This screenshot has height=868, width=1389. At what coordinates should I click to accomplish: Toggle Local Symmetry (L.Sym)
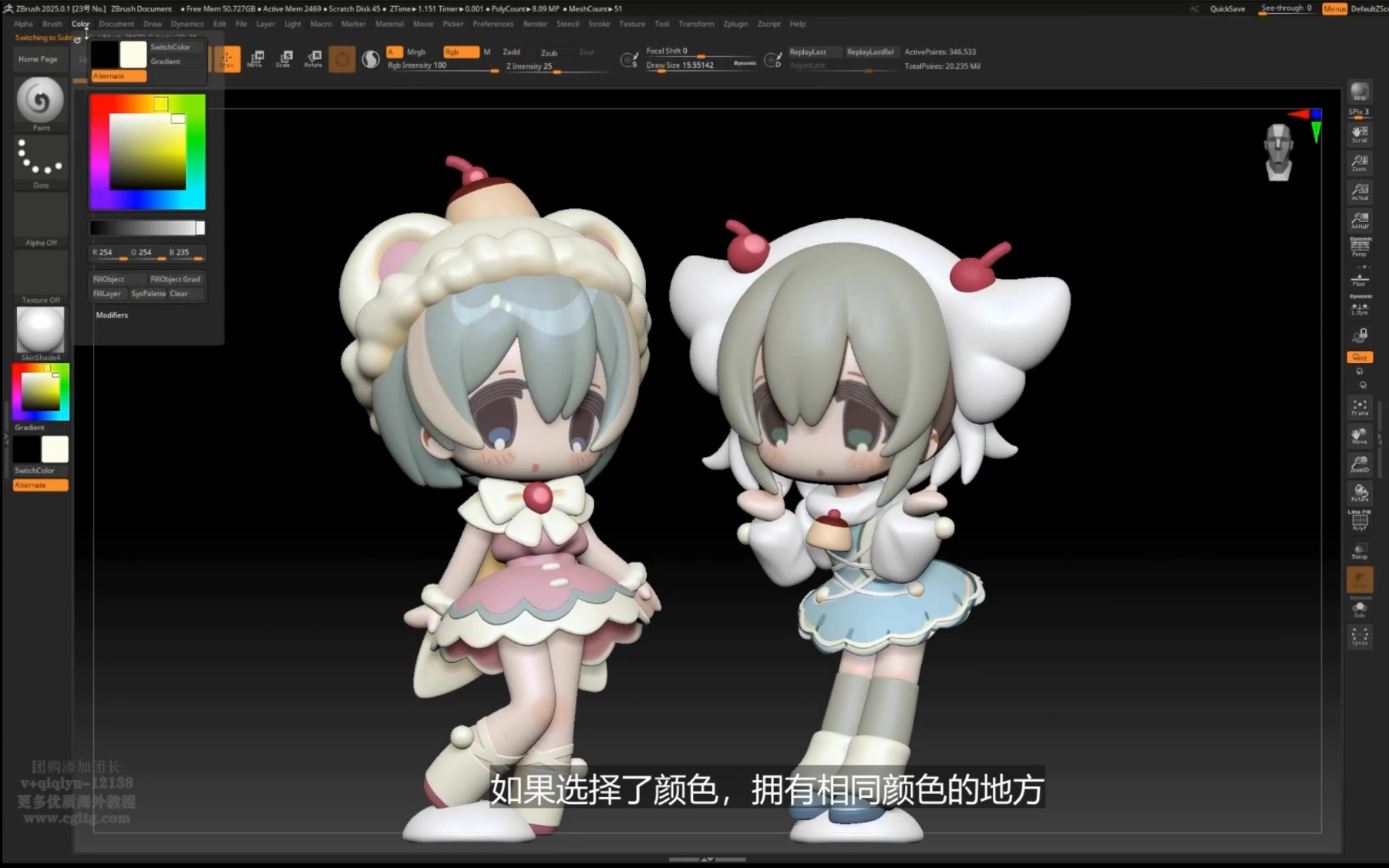pos(1360,306)
